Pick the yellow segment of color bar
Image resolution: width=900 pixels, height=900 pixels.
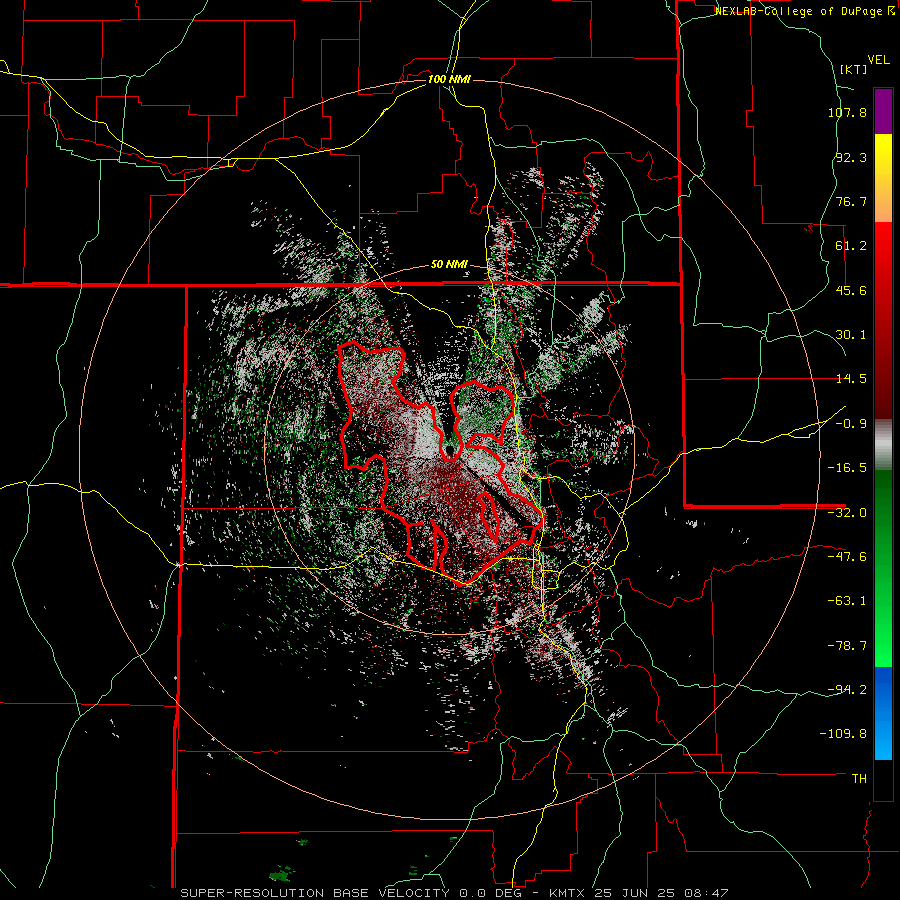click(x=883, y=178)
